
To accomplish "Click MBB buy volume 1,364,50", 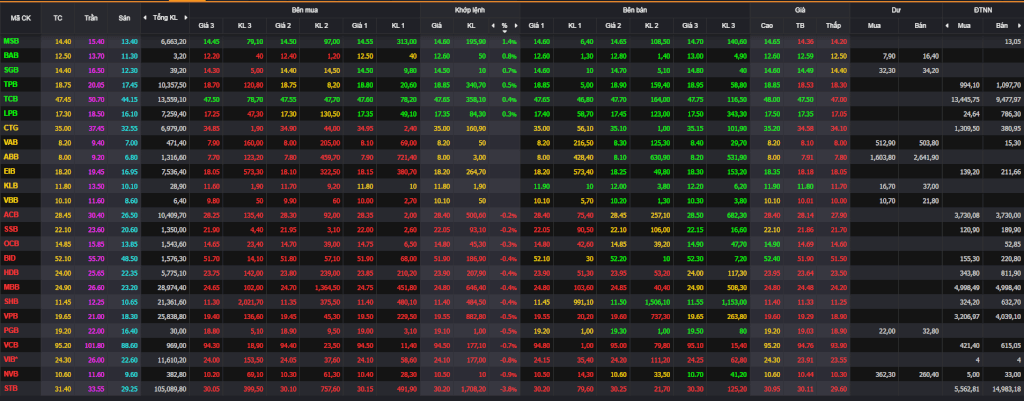I will pos(327,287).
